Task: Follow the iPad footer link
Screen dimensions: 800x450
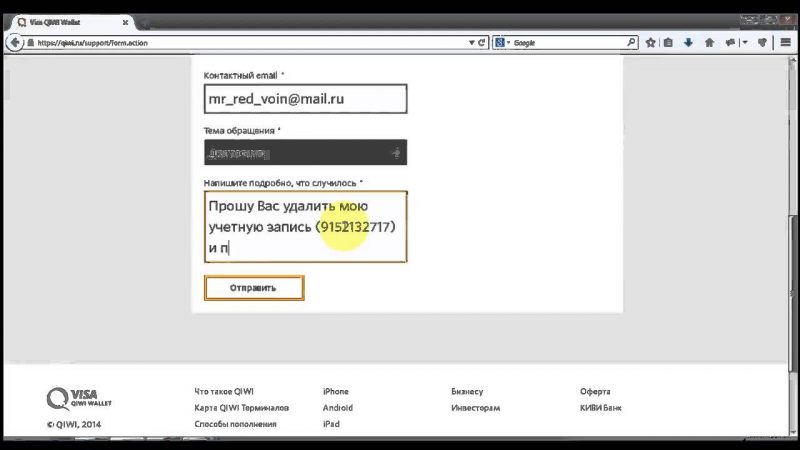Action: [x=331, y=424]
